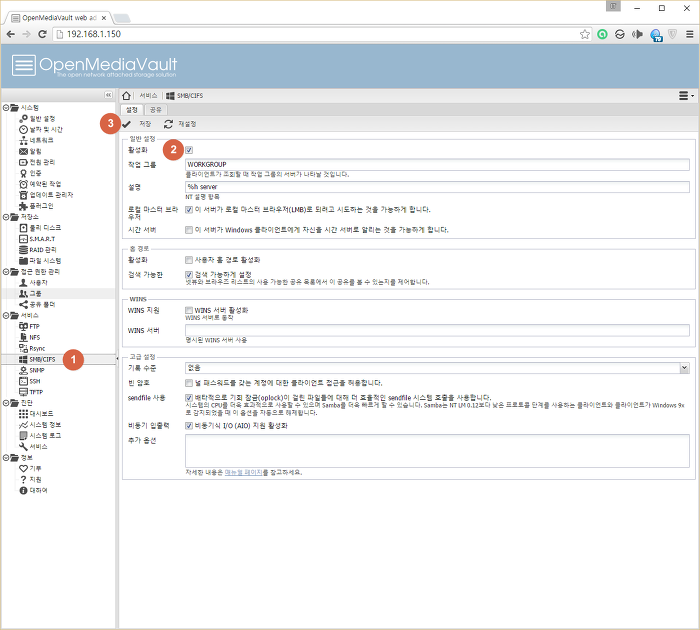Toggle 비동기 입출력 AIO checkbox

click(189, 426)
